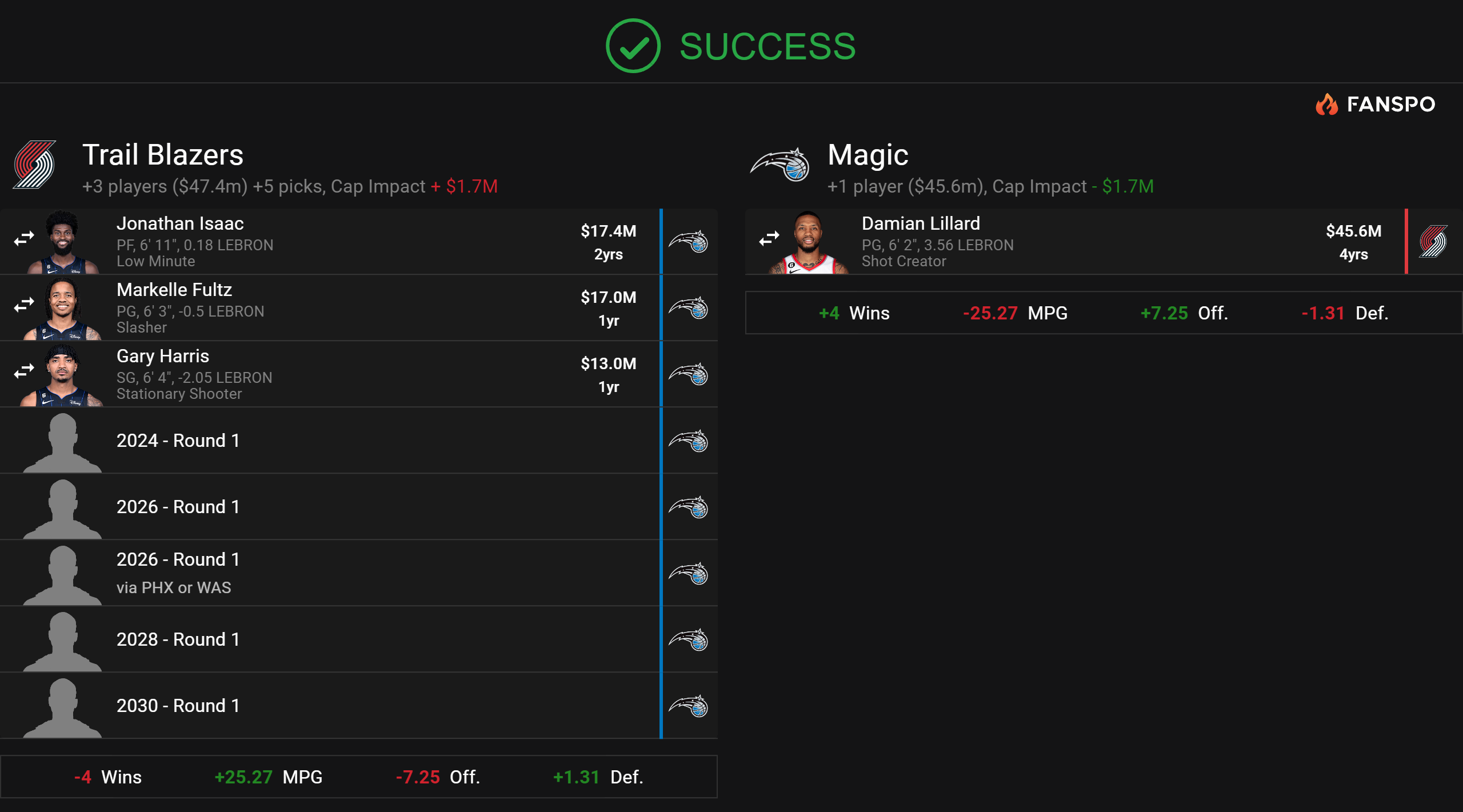Screen dimensions: 1463x812
Task: Select the 2024 - Round 1 pick
Action: tap(178, 441)
